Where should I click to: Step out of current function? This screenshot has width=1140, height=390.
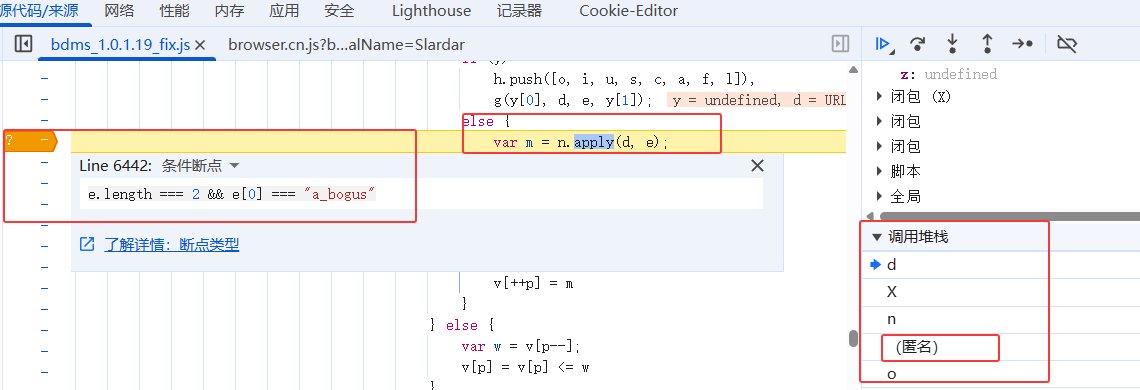(x=987, y=44)
